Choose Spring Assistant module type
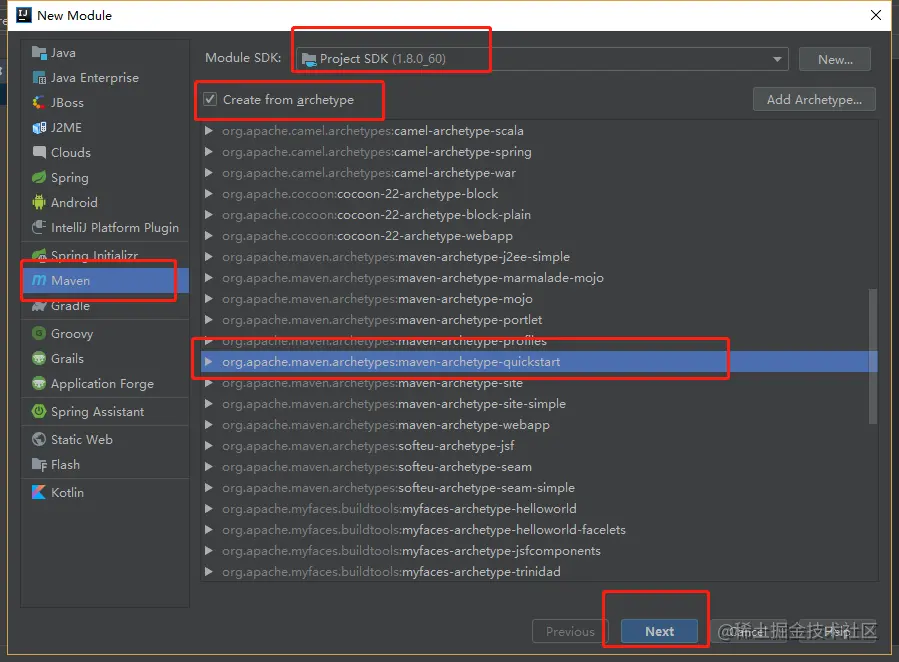 coord(105,412)
